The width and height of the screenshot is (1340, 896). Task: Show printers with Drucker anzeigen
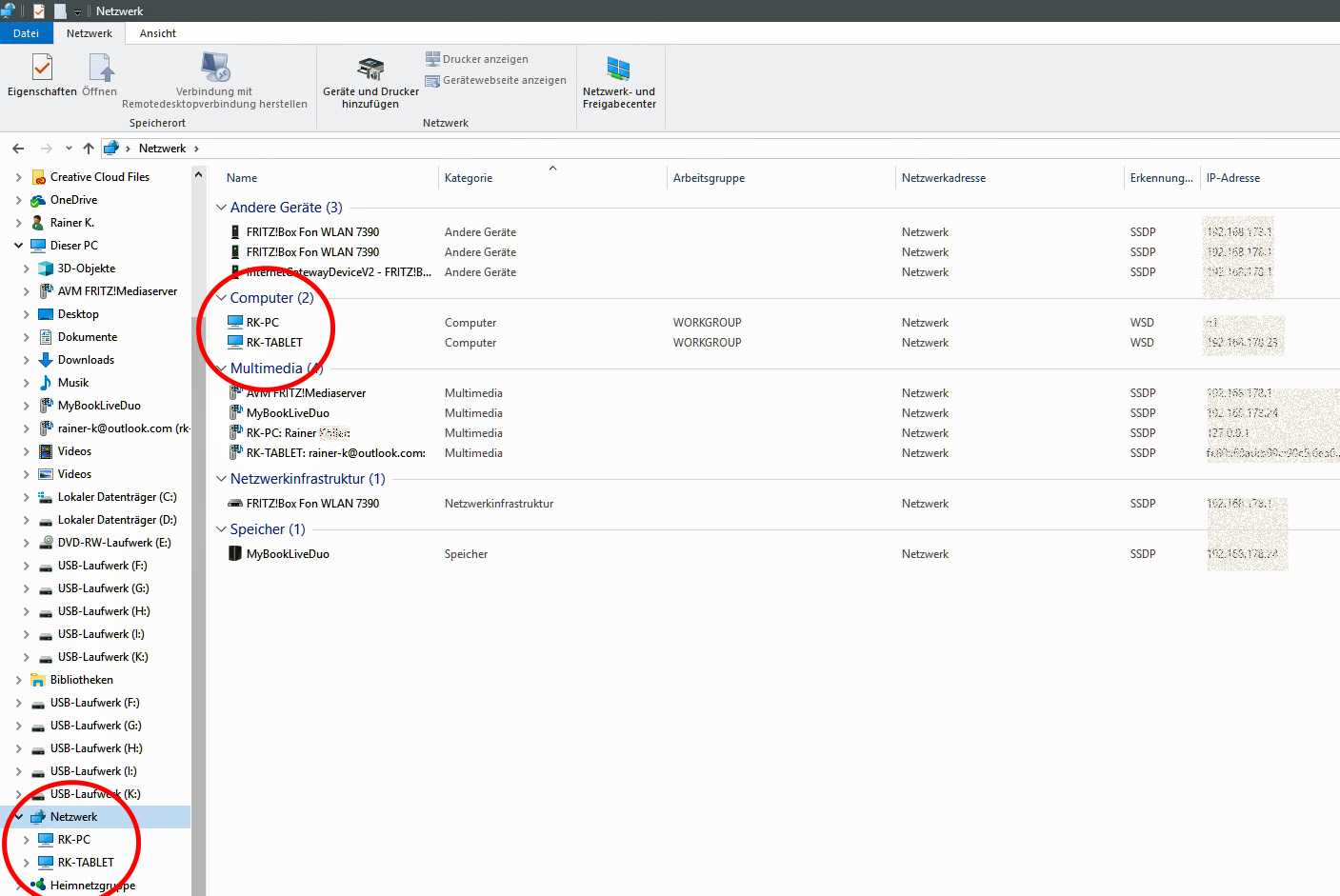click(476, 59)
